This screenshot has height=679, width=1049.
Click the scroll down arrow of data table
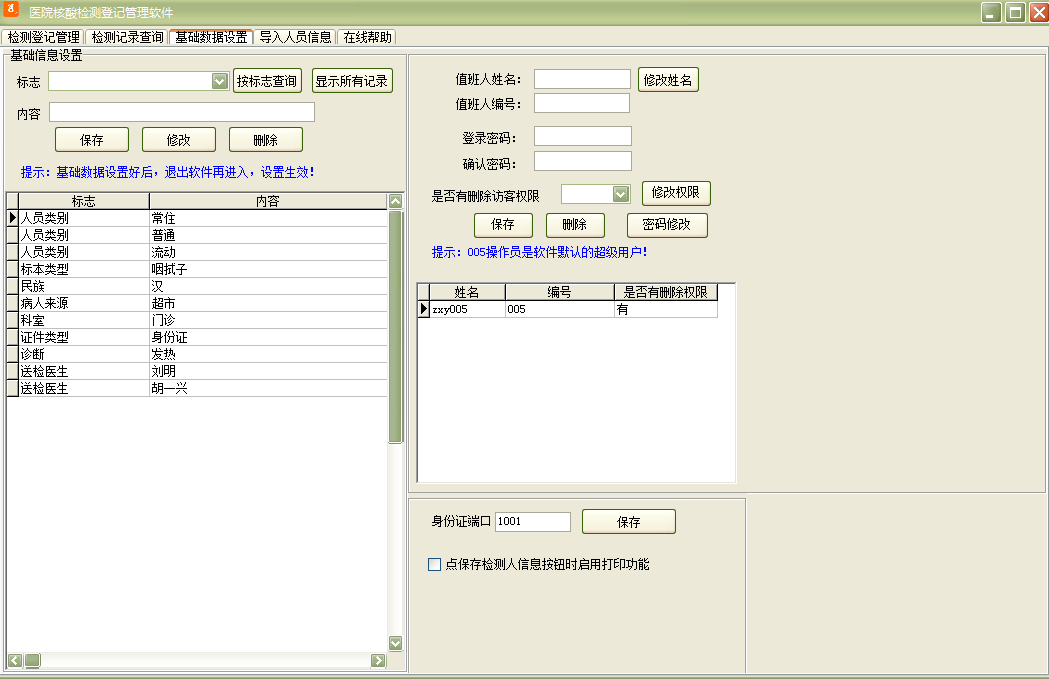point(395,643)
